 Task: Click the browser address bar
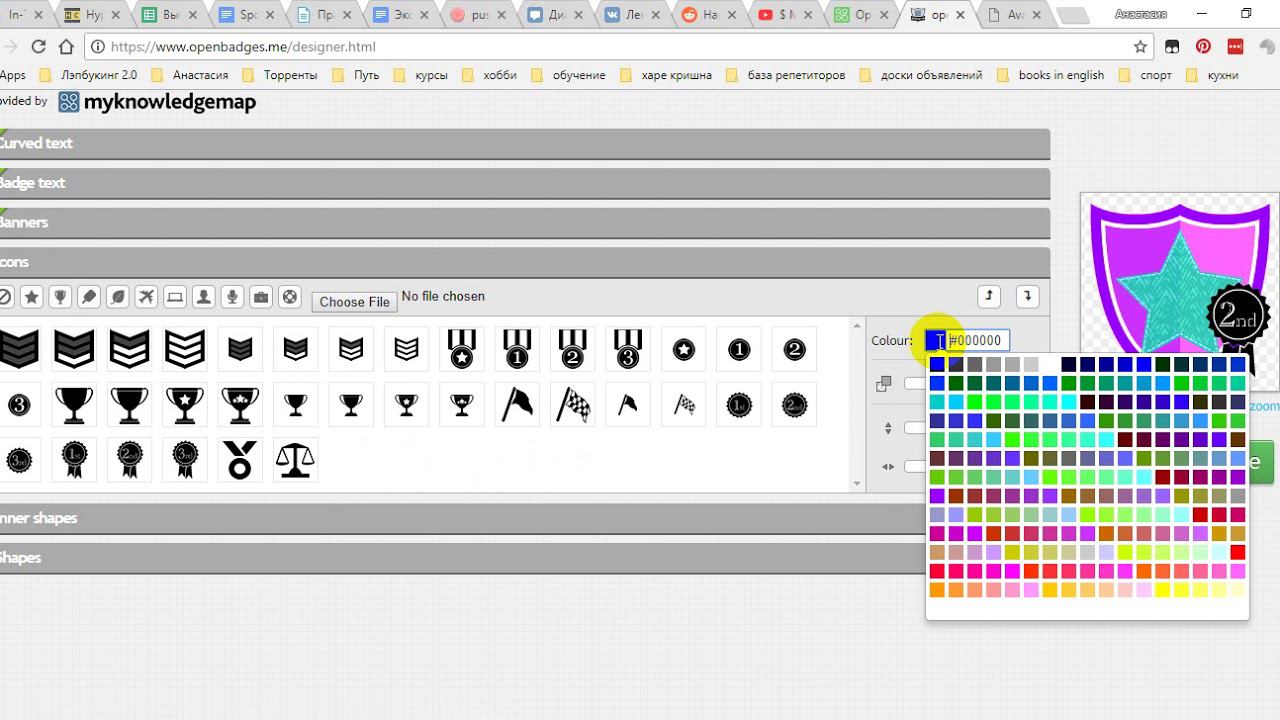click(620, 47)
